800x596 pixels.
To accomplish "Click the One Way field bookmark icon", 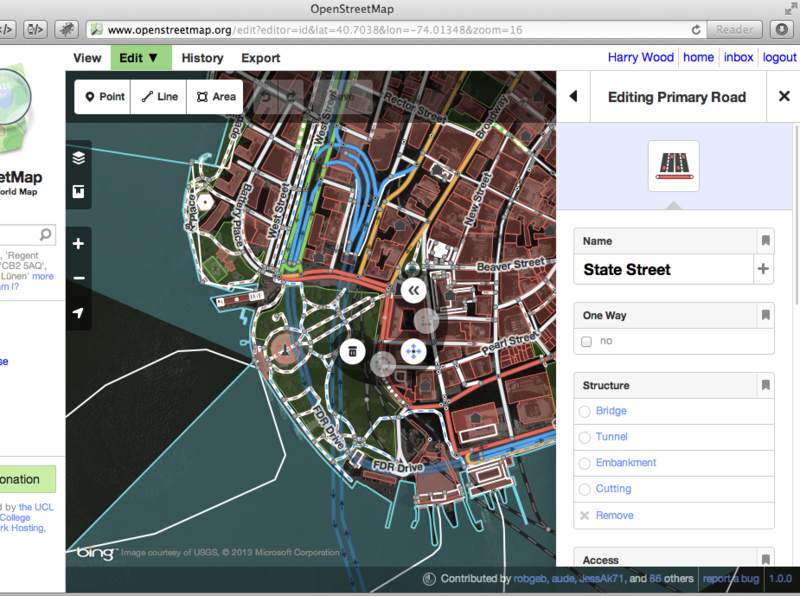I will [x=765, y=315].
